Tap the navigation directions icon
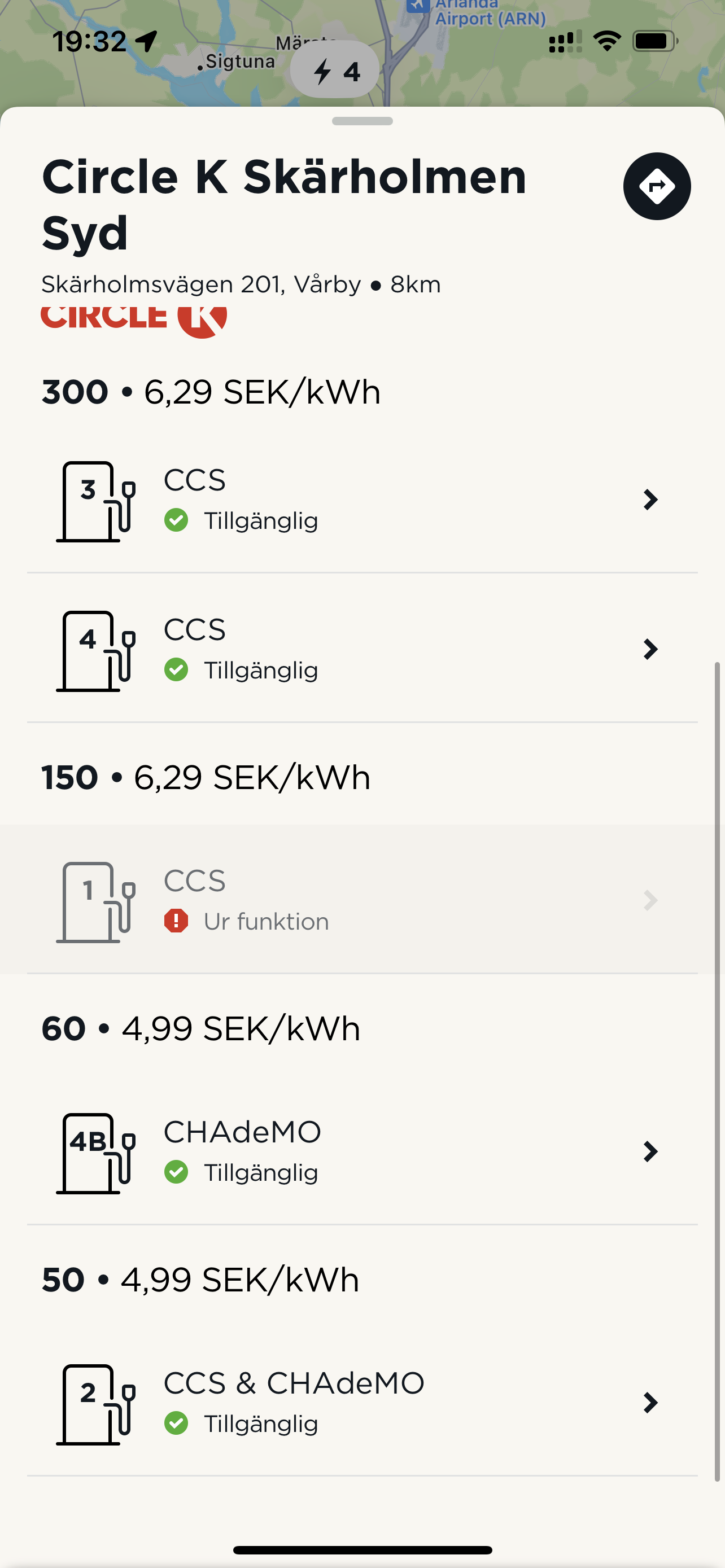The width and height of the screenshot is (725, 1568). 657,186
